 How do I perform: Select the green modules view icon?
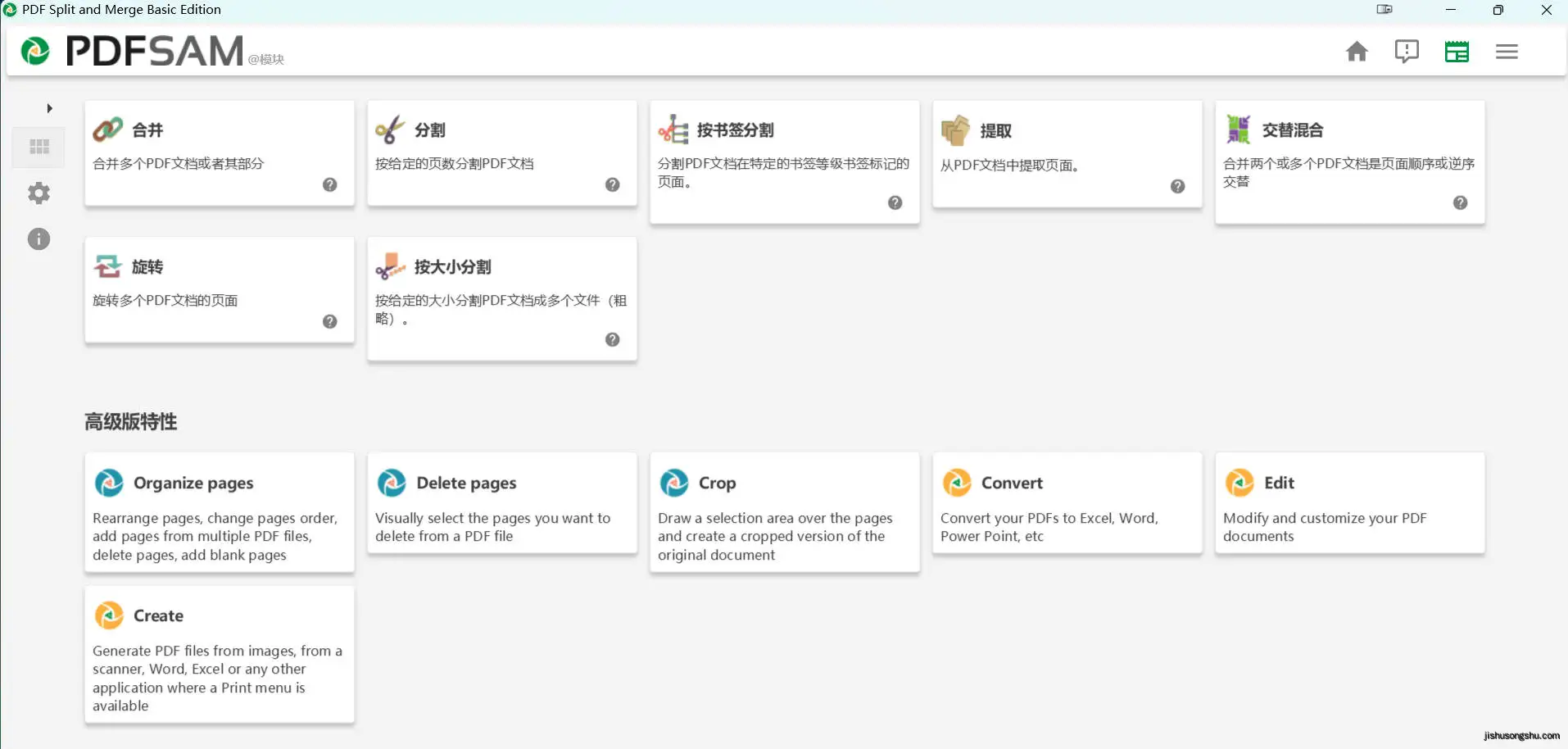pos(1457,52)
